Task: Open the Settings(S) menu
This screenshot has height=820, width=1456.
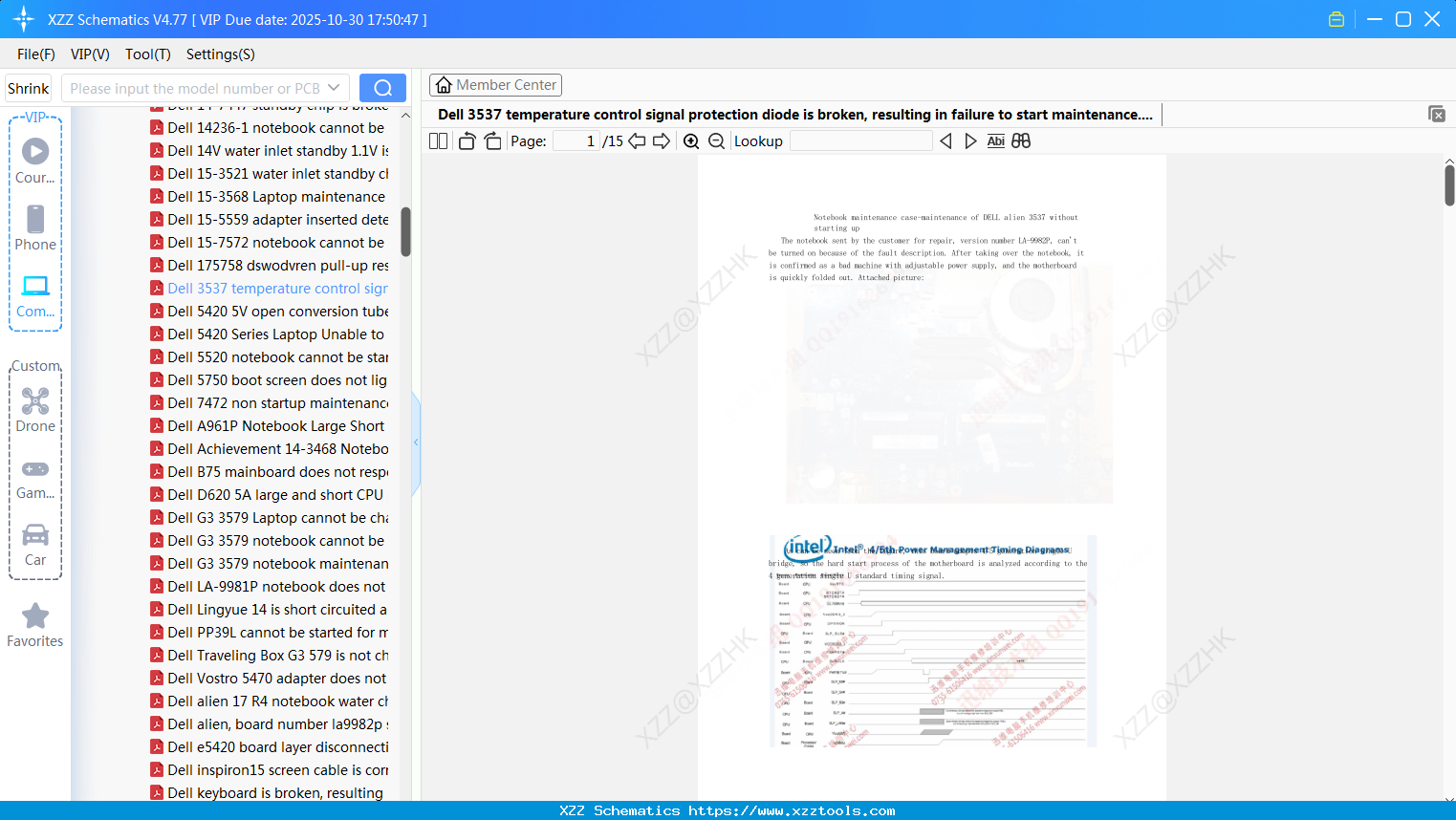Action: [x=221, y=54]
